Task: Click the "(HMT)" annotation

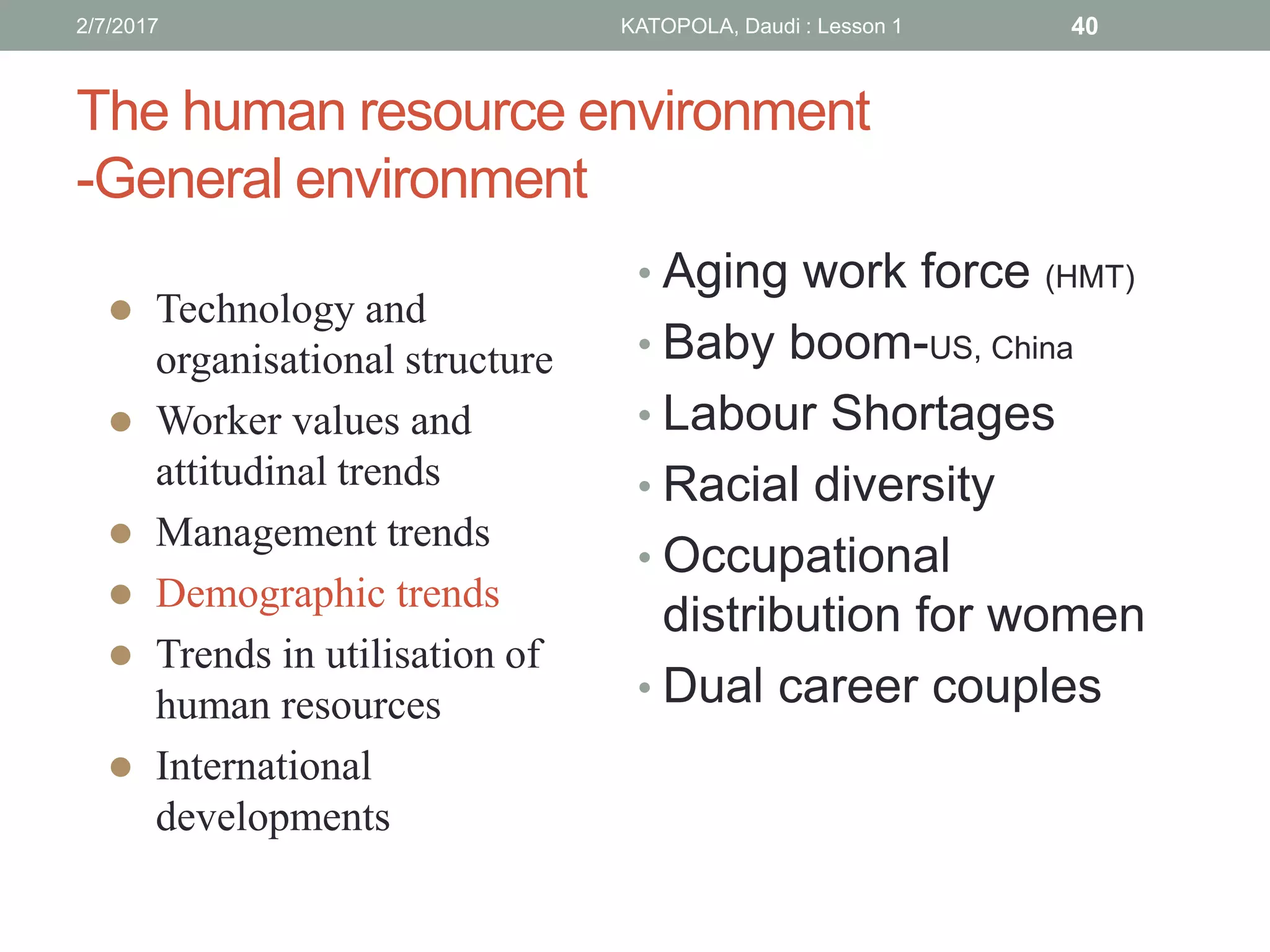Action: 1090,277
